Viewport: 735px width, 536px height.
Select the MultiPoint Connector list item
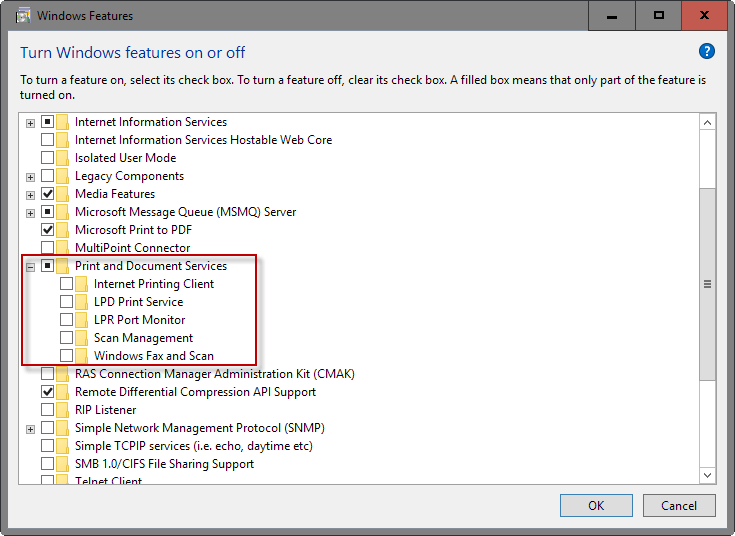coord(133,248)
